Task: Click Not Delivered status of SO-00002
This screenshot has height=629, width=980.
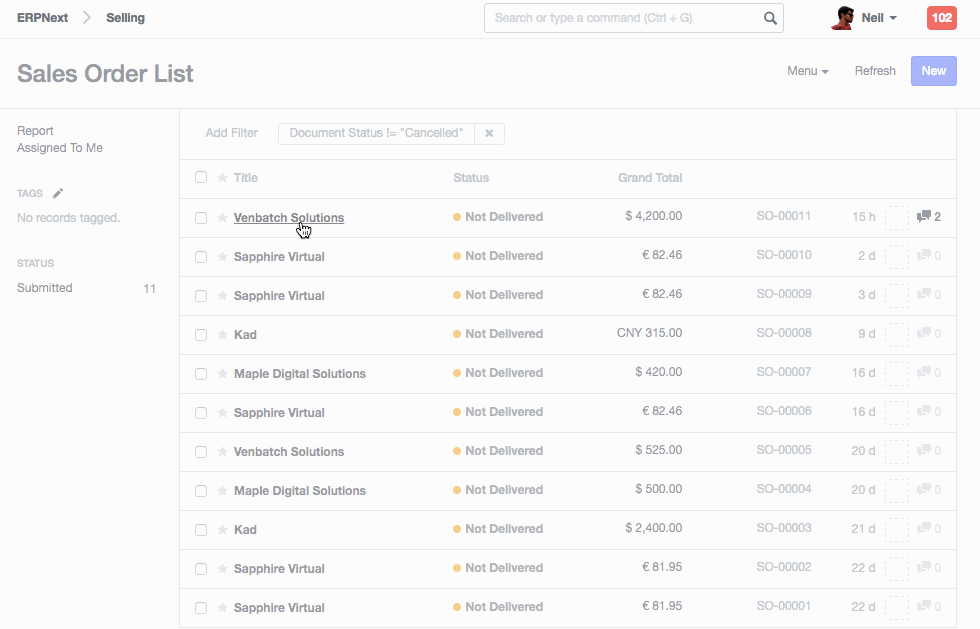Action: 498,568
